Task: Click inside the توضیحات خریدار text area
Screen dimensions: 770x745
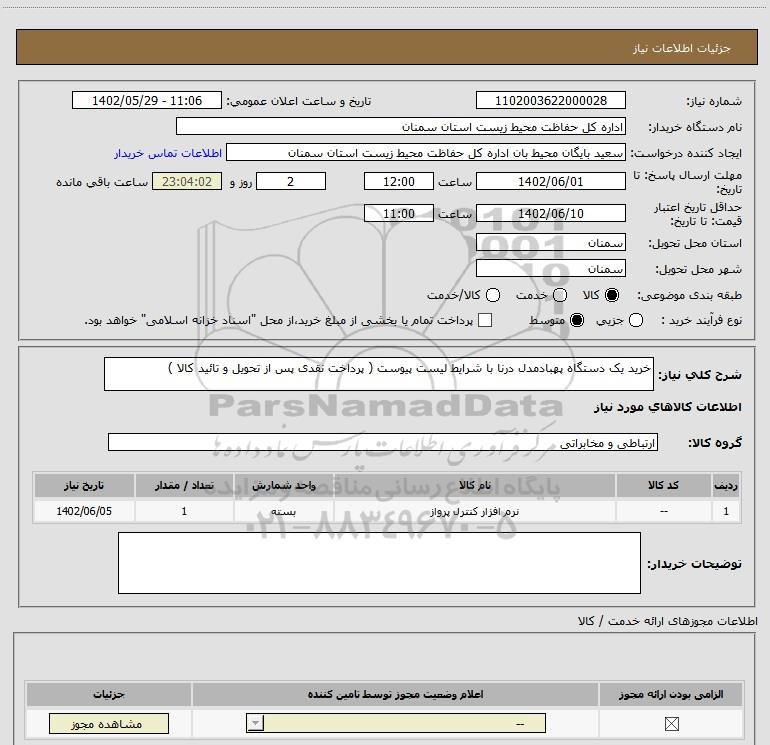Action: [x=380, y=562]
